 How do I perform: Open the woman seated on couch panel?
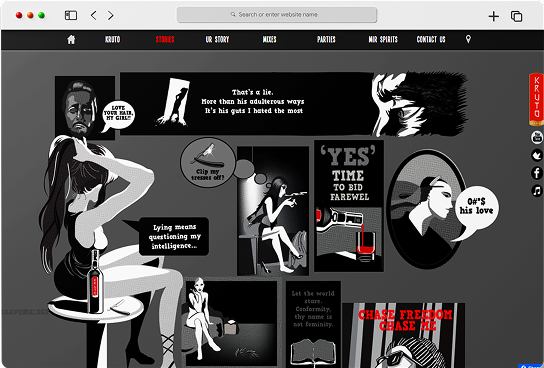pos(231,323)
